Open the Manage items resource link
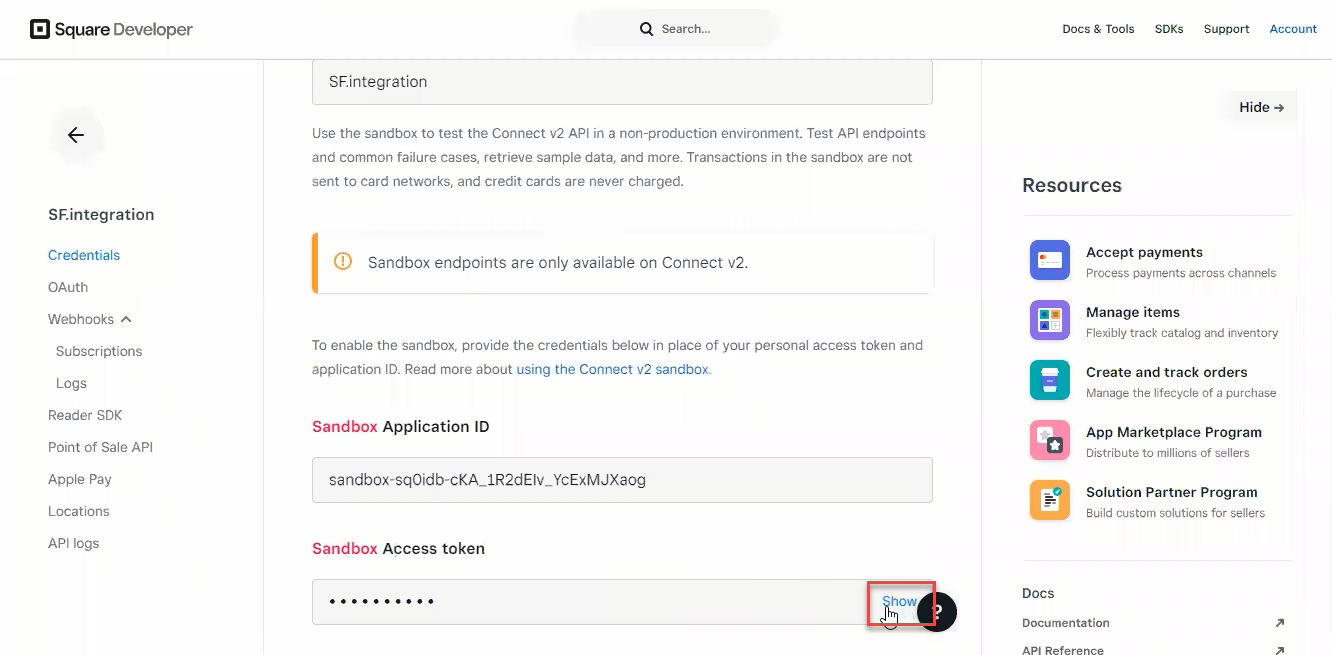This screenshot has width=1332, height=655. 1133,312
